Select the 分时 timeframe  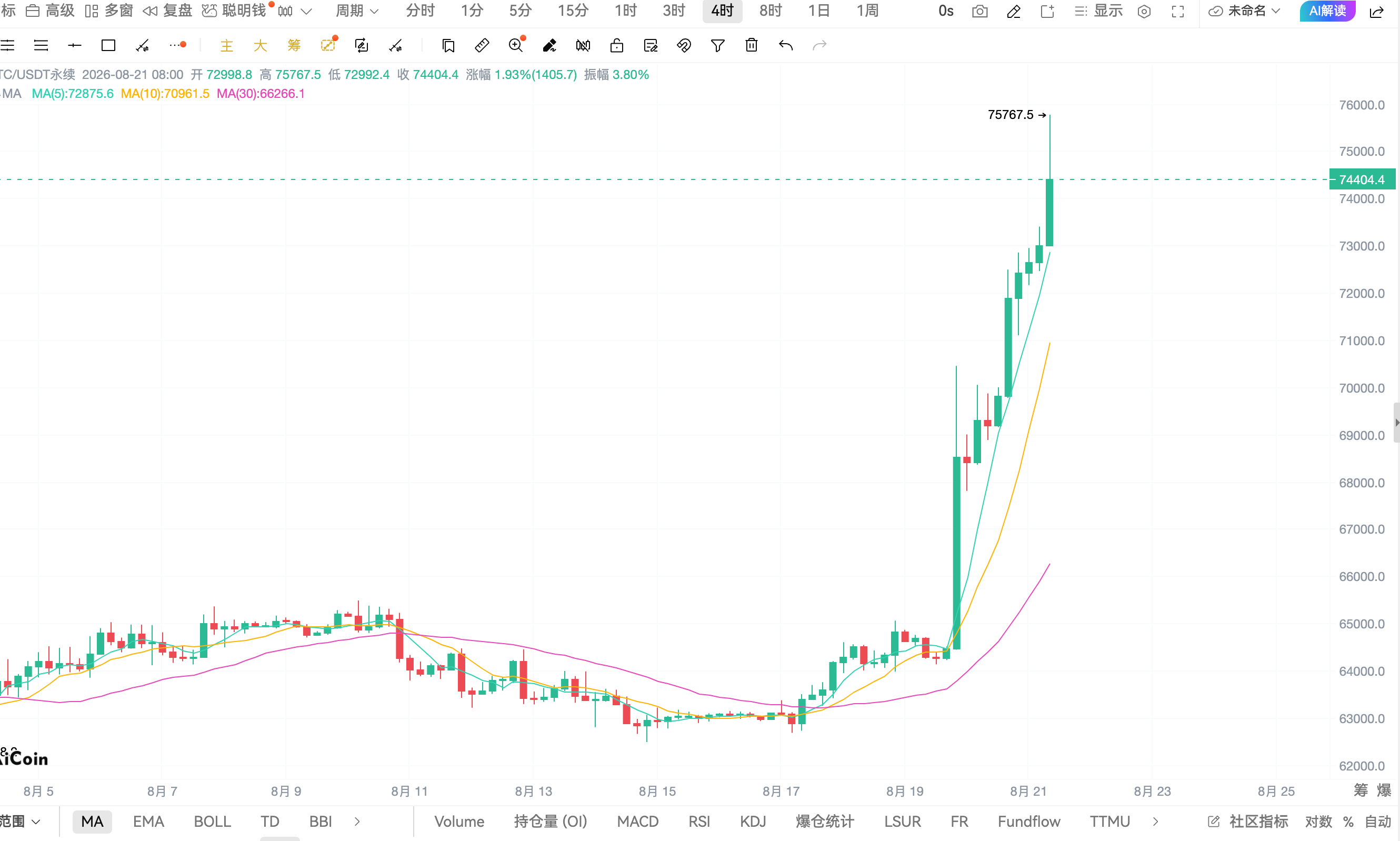[420, 12]
